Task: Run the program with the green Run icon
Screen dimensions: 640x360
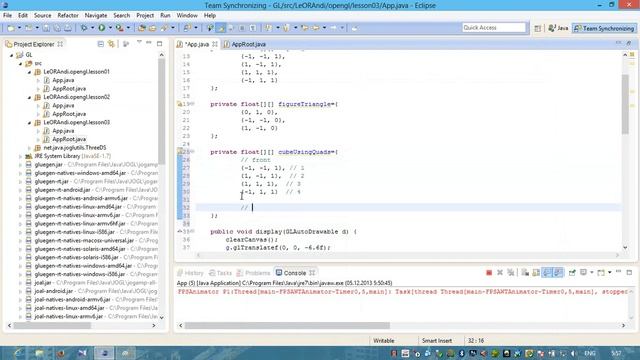Action: (x=102, y=28)
